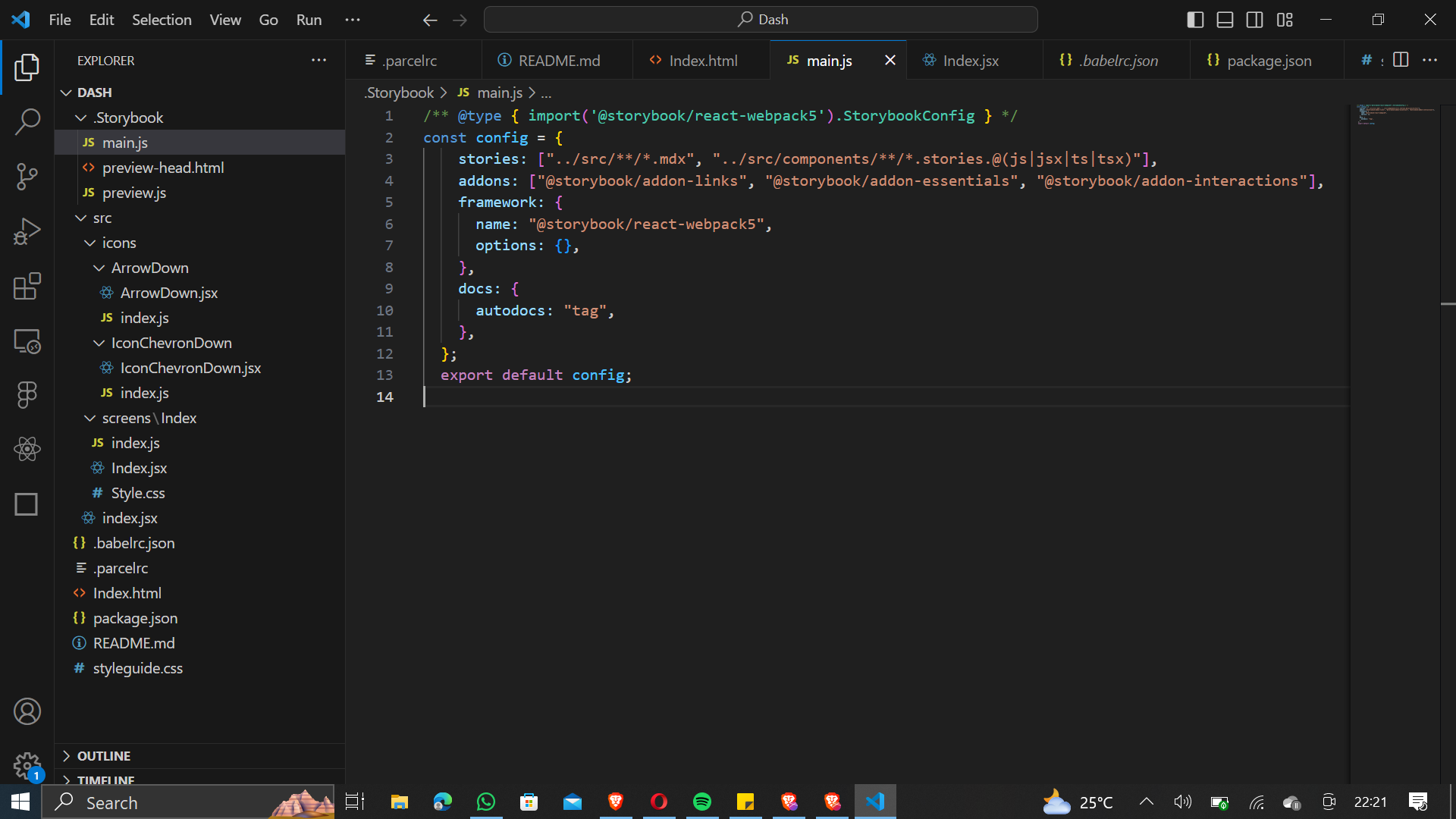The image size is (1456, 819).
Task: Toggle the primary side bar visibility
Action: coord(1195,20)
